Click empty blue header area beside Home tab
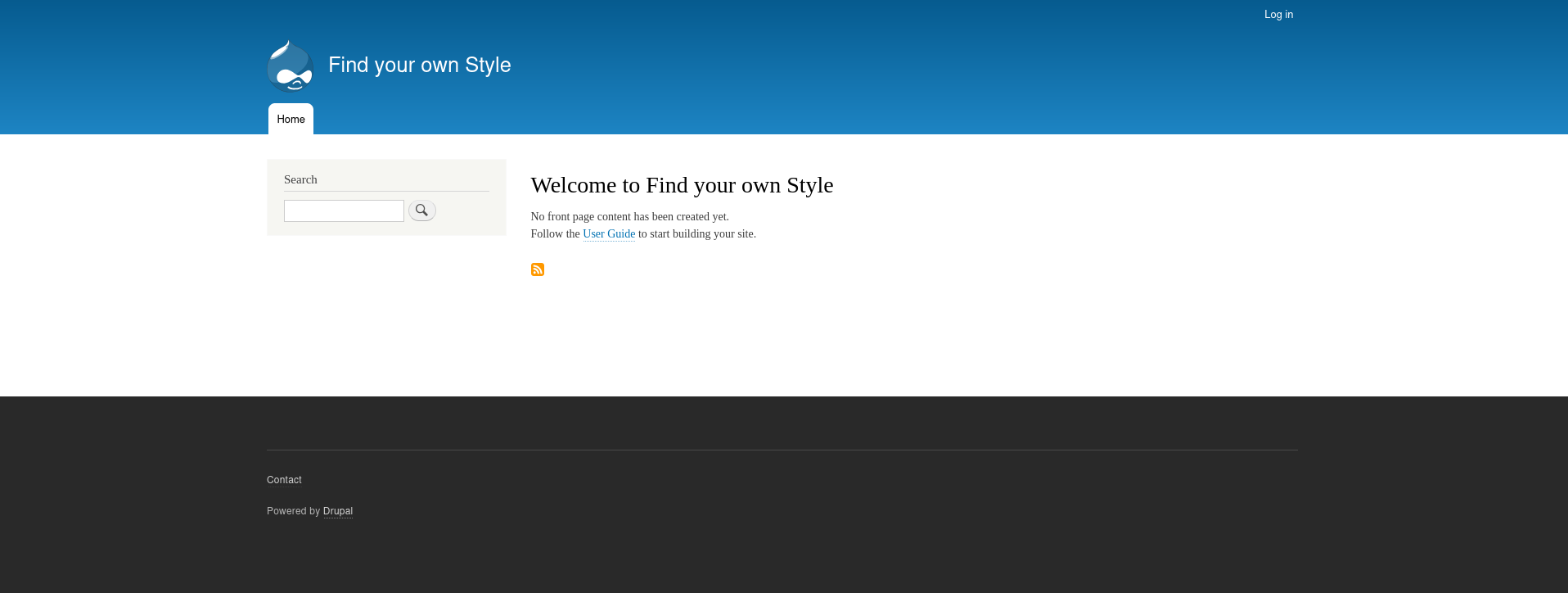1568x593 pixels. (737, 115)
